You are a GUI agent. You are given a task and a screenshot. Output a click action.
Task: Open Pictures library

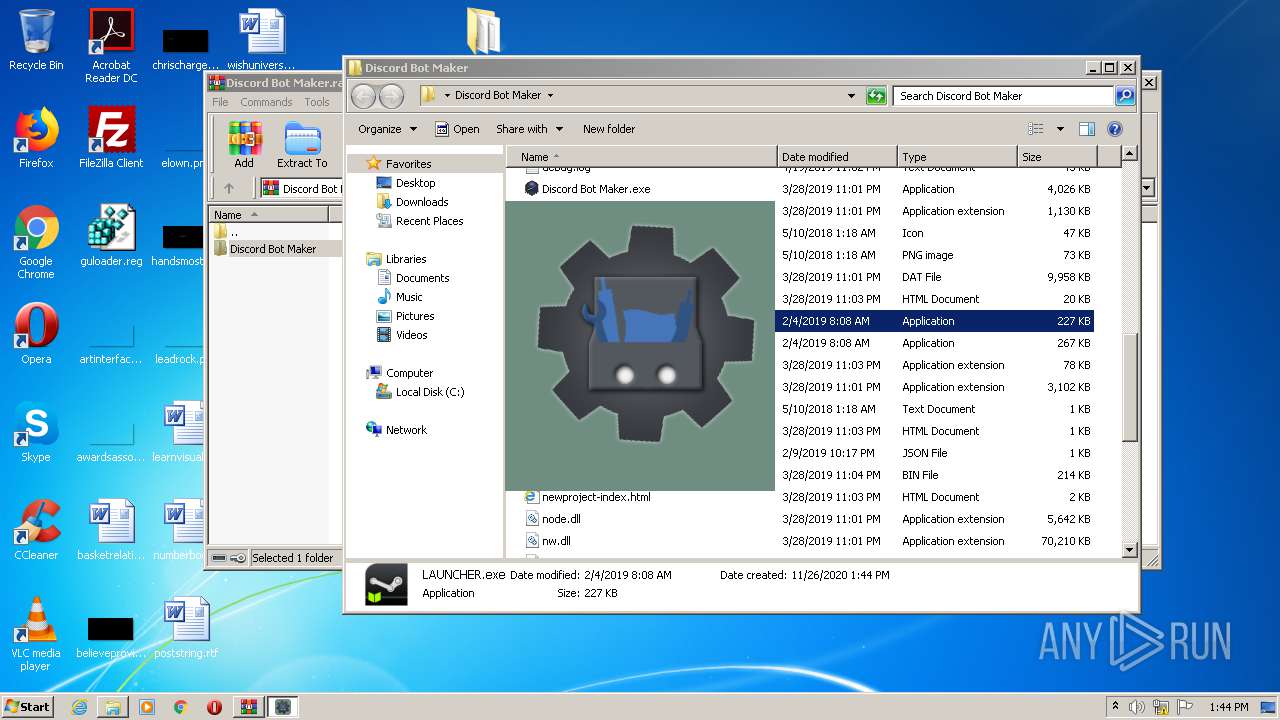[415, 316]
